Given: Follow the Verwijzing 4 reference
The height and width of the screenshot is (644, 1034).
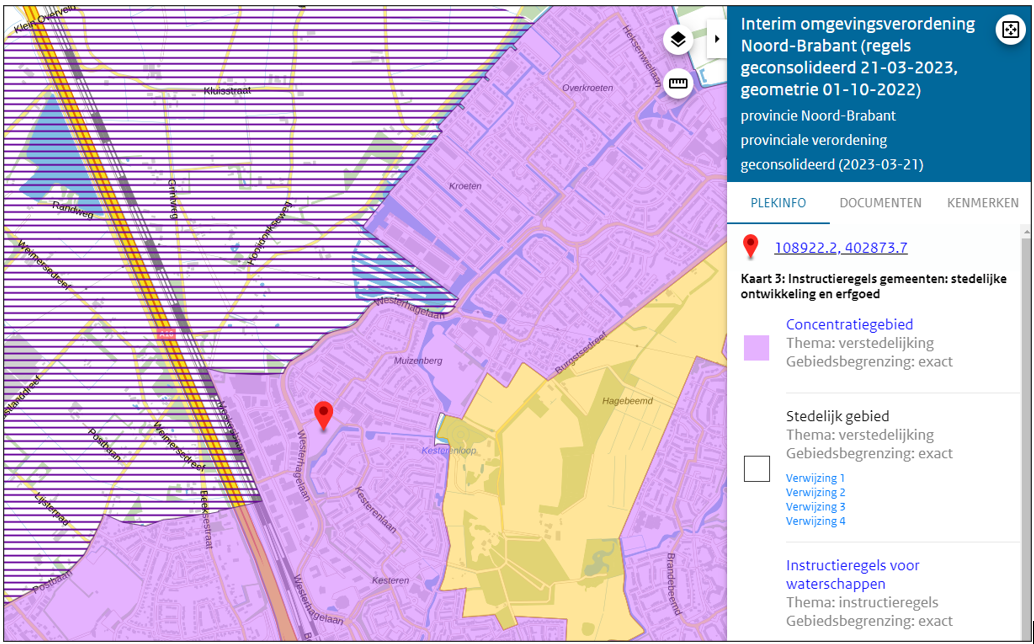Looking at the screenshot, I should click(x=815, y=521).
